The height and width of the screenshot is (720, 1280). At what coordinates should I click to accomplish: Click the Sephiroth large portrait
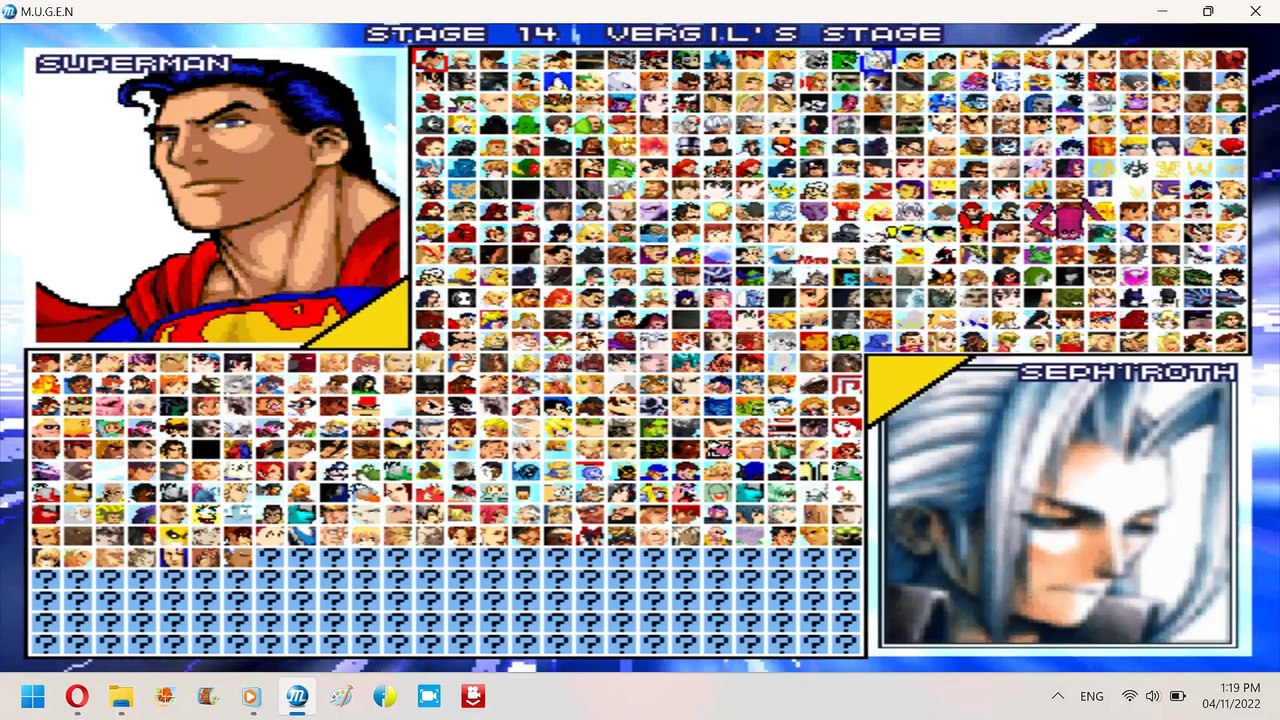[1059, 504]
